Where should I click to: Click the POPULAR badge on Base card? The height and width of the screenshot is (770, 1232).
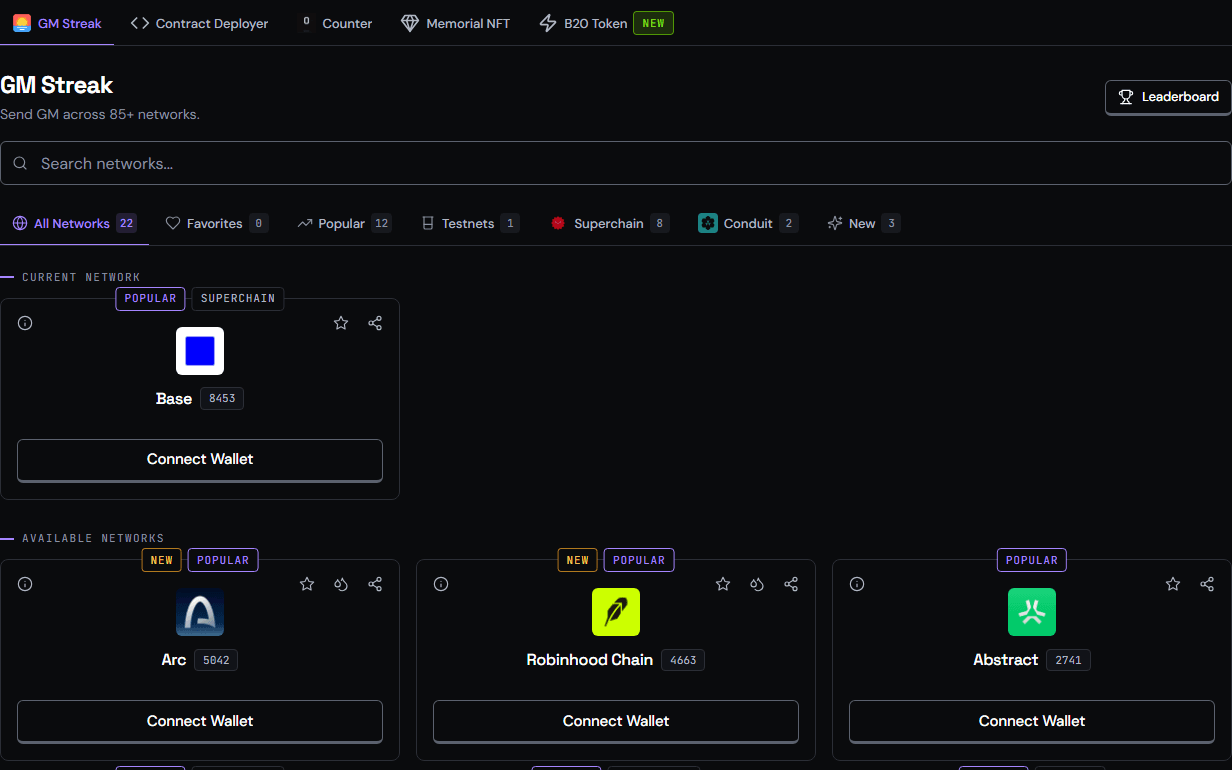(x=150, y=298)
